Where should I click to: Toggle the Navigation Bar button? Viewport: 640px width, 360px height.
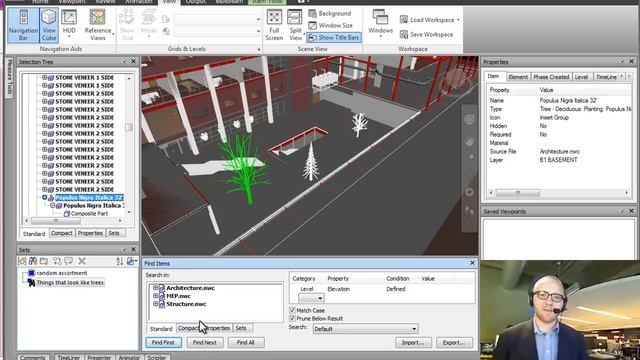pos(23,25)
